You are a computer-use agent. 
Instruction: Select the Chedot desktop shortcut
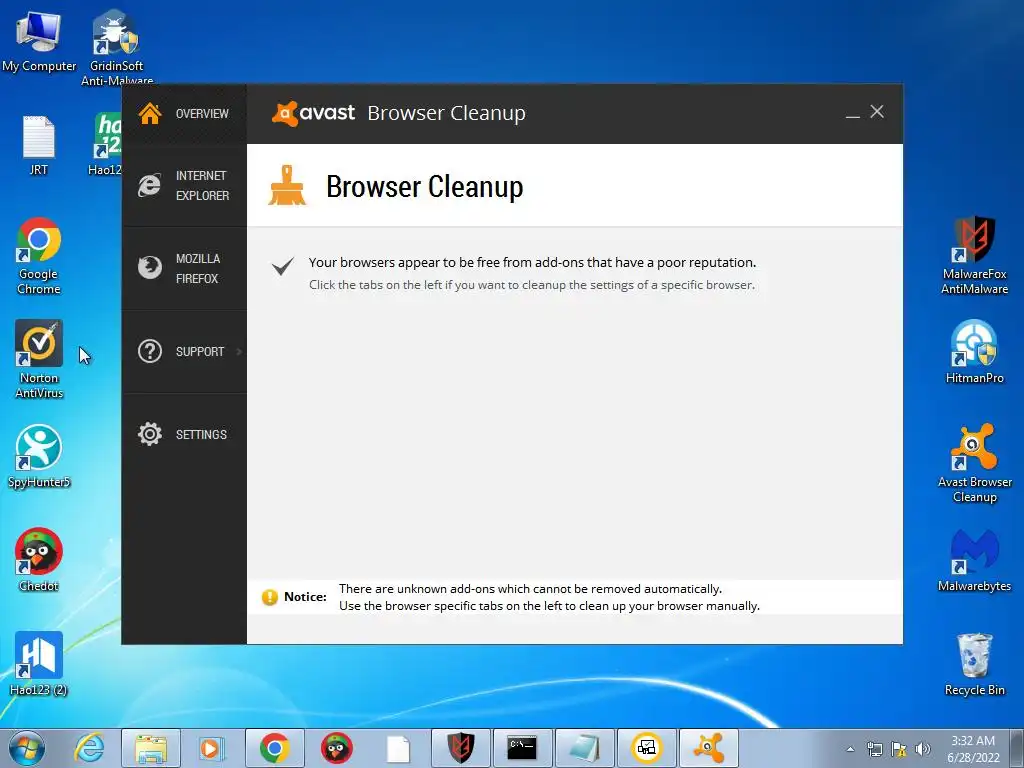tap(39, 560)
